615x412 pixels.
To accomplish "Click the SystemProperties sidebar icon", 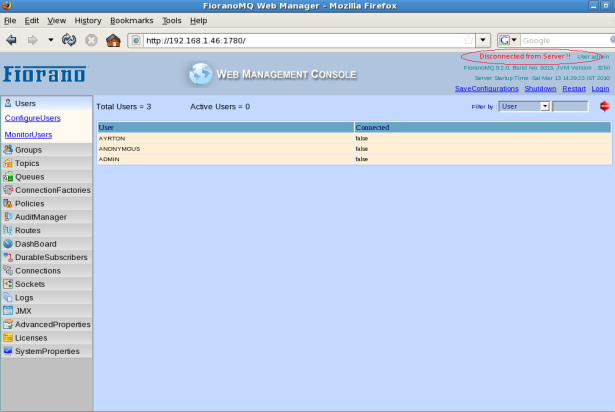I will [x=8, y=351].
